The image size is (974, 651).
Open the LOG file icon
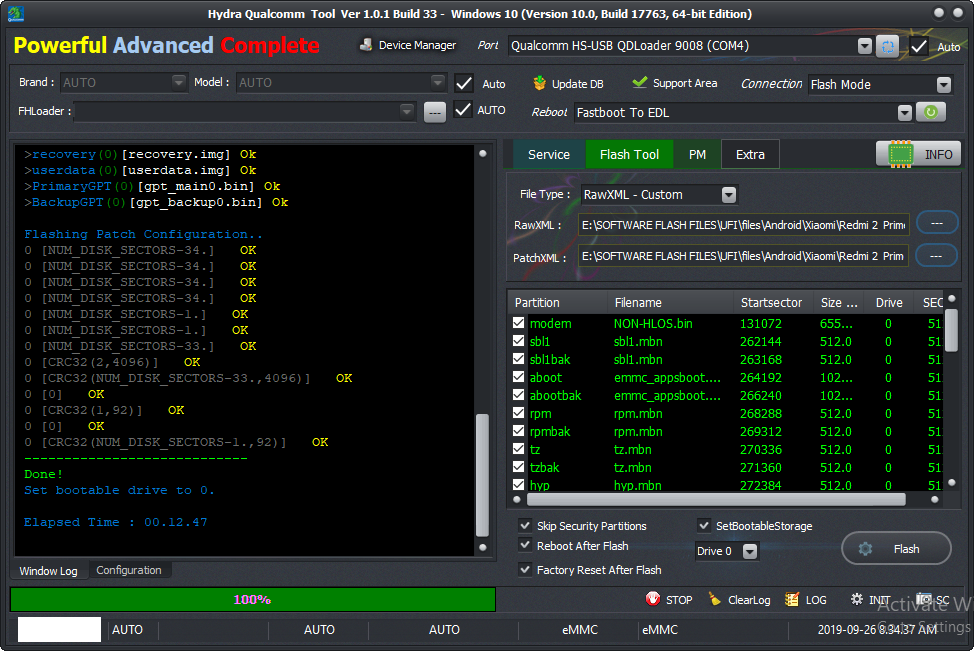(x=792, y=599)
